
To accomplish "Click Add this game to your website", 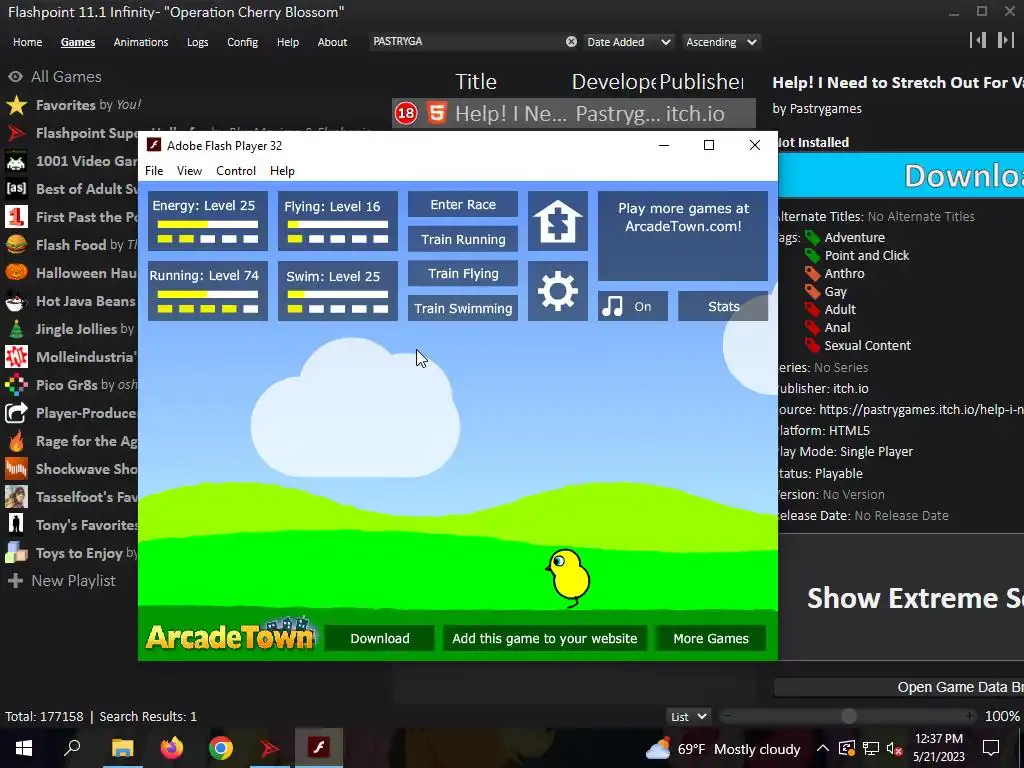I will pyautogui.click(x=545, y=638).
